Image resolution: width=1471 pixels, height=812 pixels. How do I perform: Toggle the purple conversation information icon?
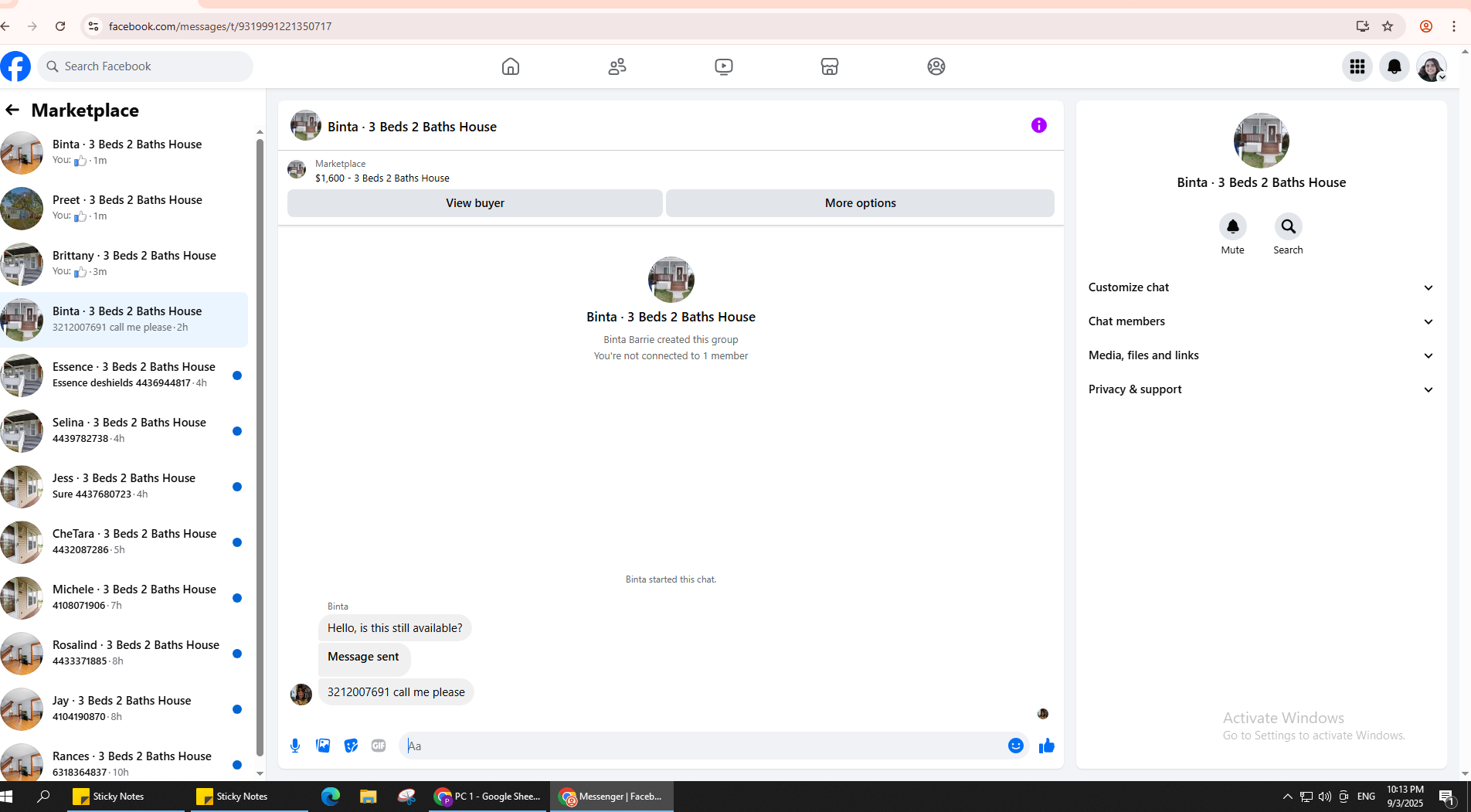tap(1039, 125)
